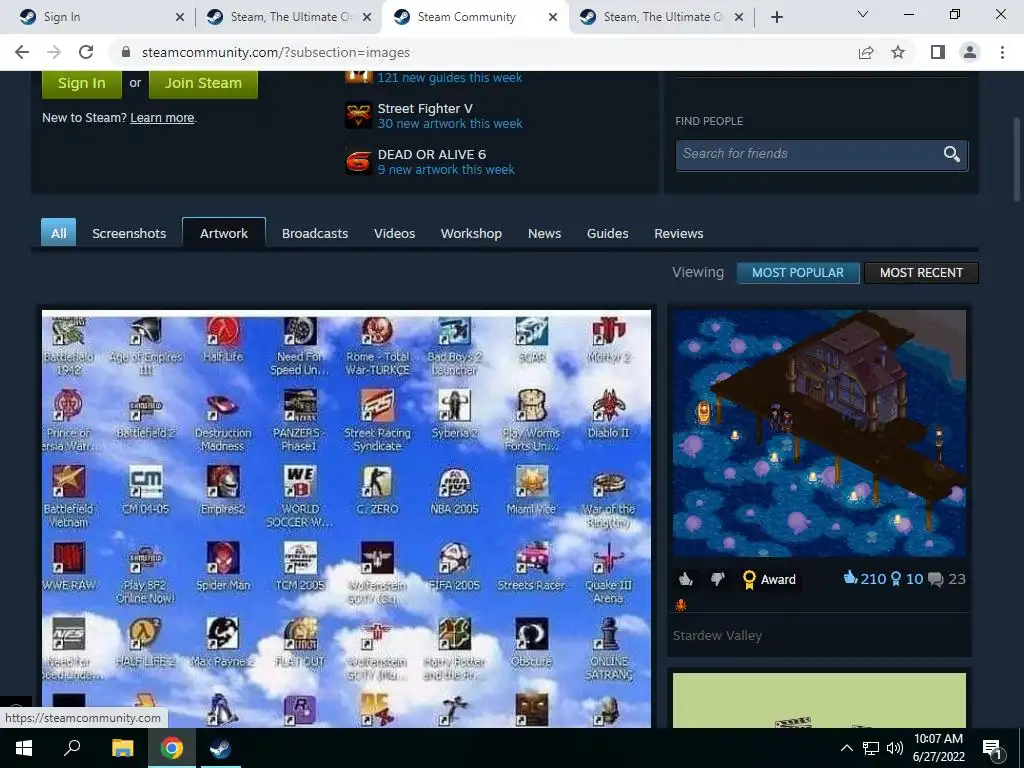Click the Join Steam button
Screen dimensions: 1024x768
pyautogui.click(x=203, y=84)
